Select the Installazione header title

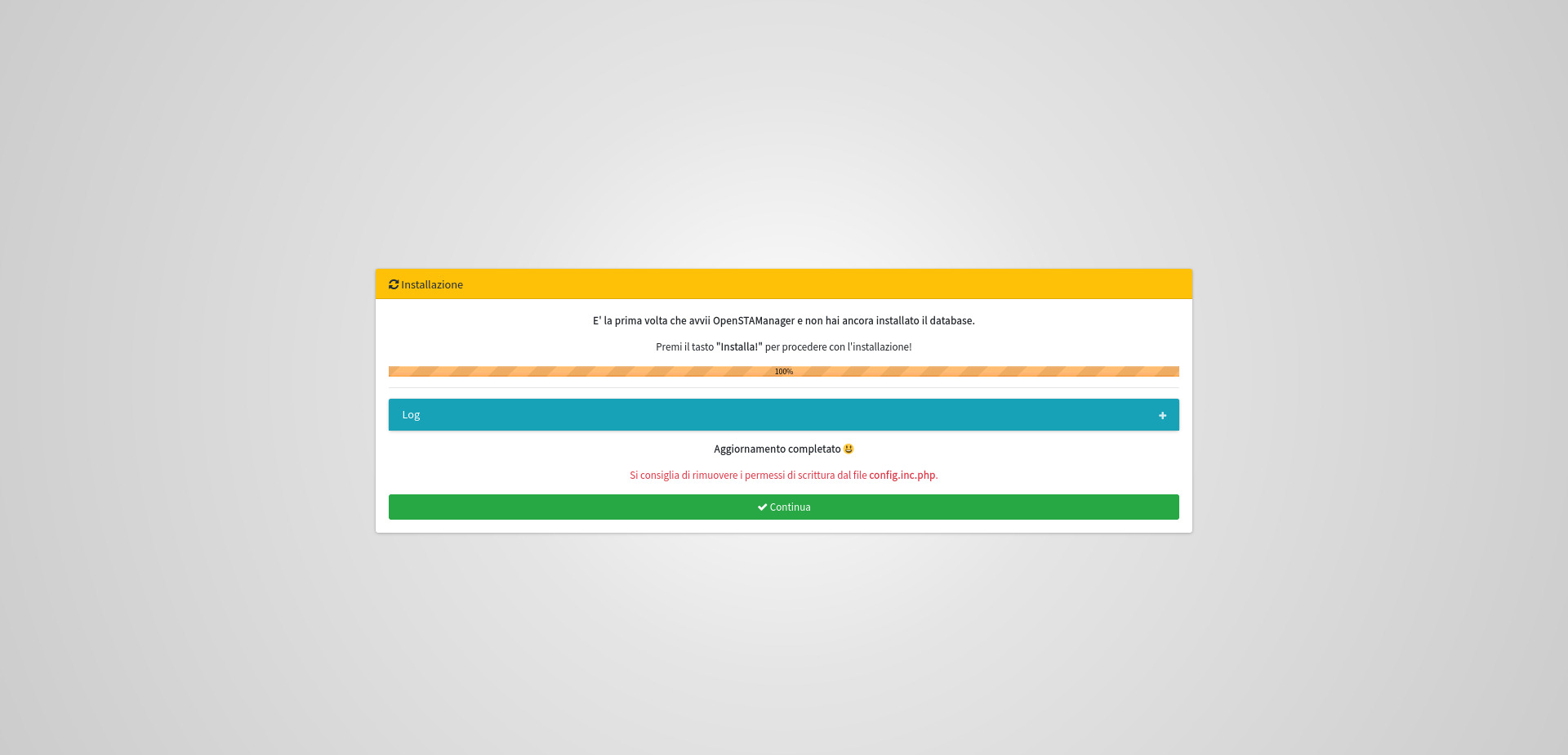coord(432,284)
